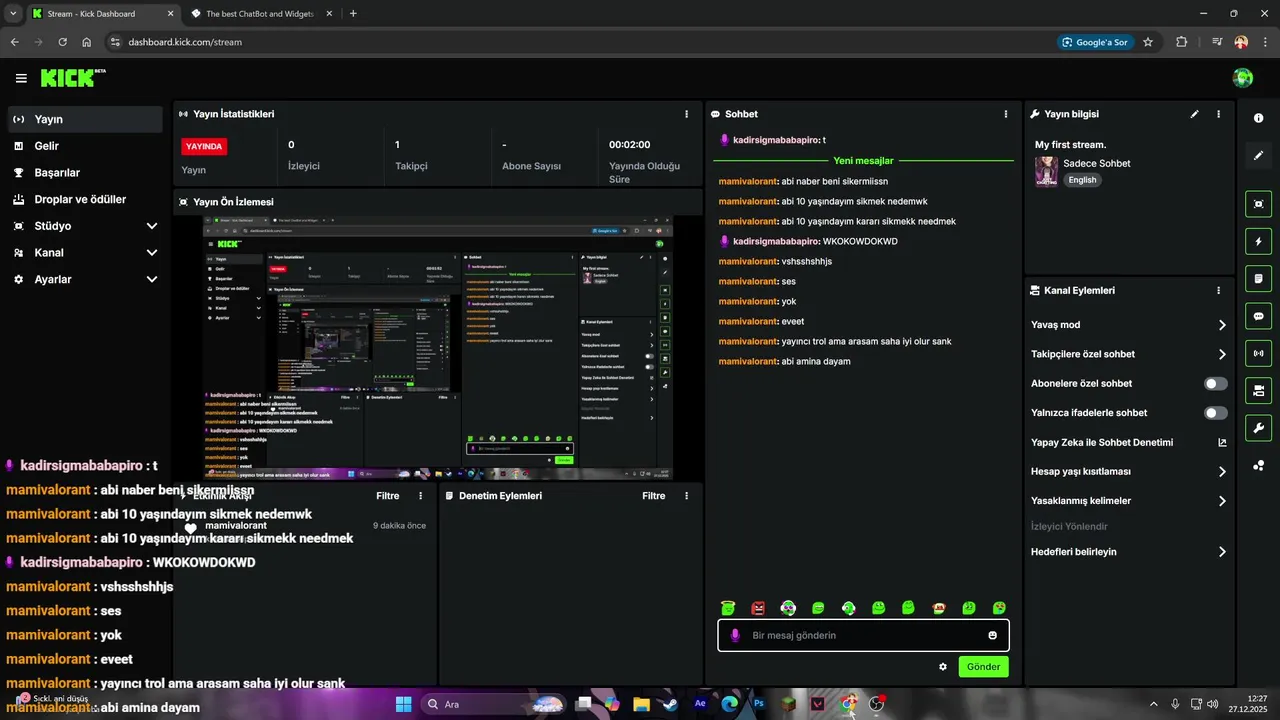Open the Yavaş mod options chevron
Viewport: 1280px width, 720px height.
pos(1222,325)
